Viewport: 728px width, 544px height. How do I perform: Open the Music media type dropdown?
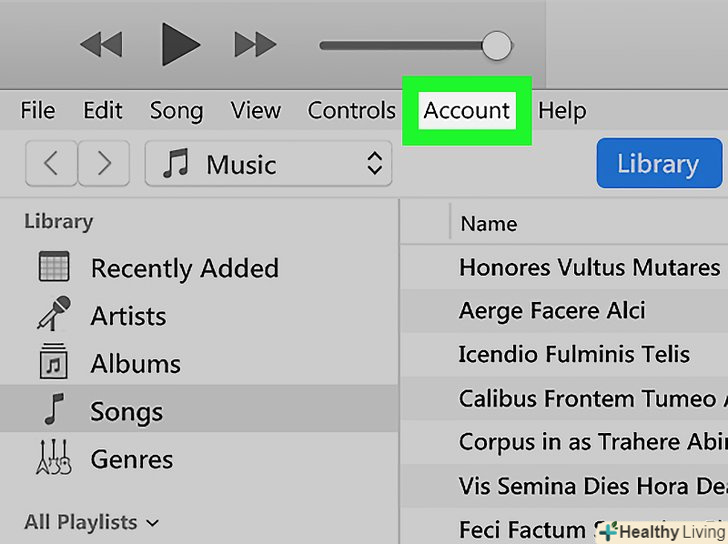pos(268,164)
